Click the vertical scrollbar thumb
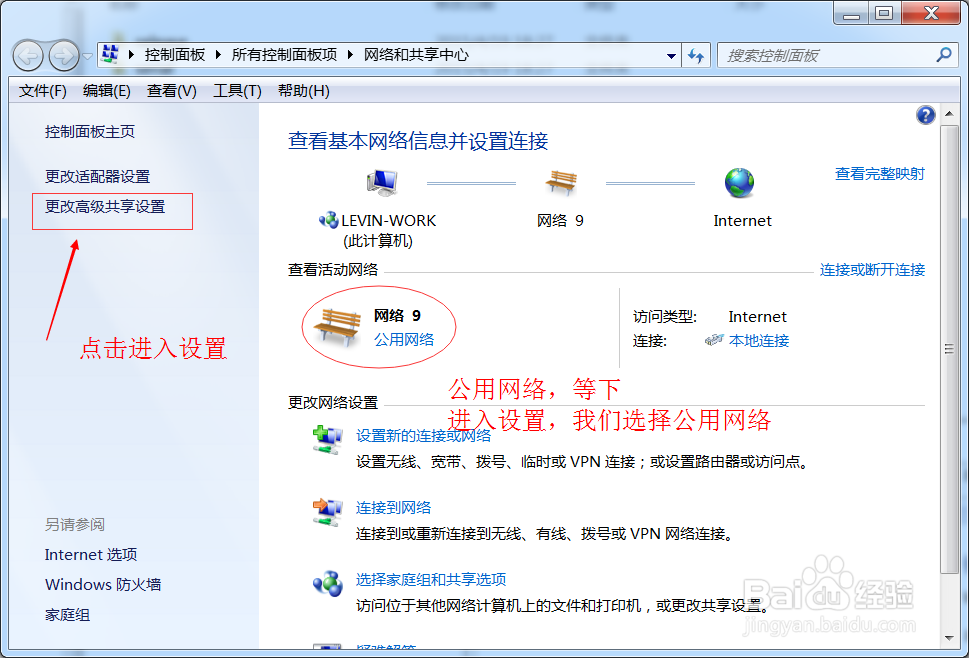969x658 pixels. [x=949, y=350]
